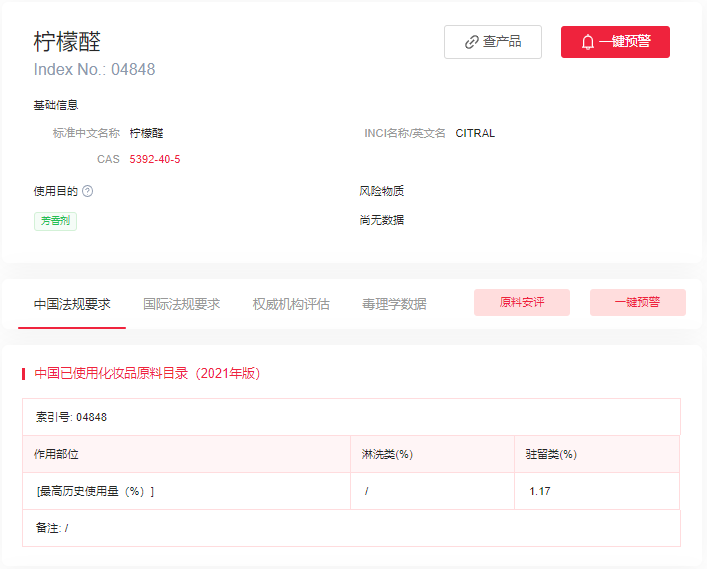Image resolution: width=707 pixels, height=569 pixels.
Task: Click the 中国已使用化妆品原料目录（2021年版） heading
Action: (147, 373)
